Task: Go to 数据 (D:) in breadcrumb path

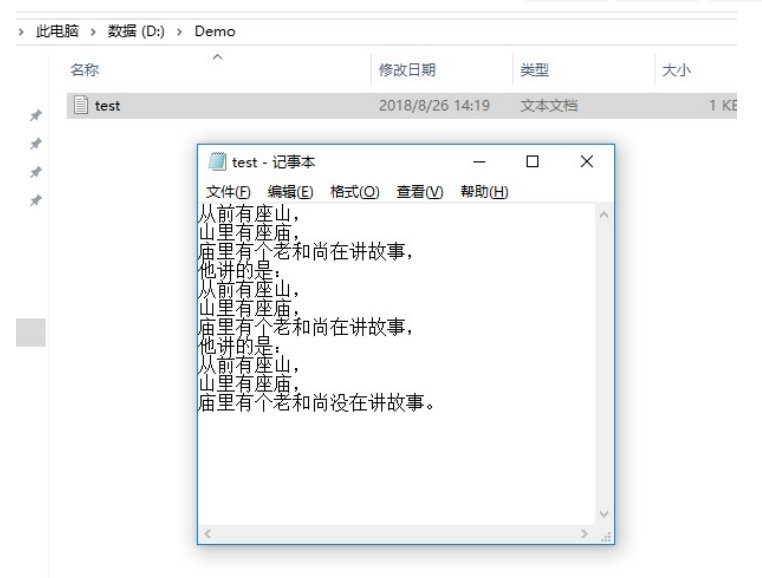Action: tap(136, 32)
